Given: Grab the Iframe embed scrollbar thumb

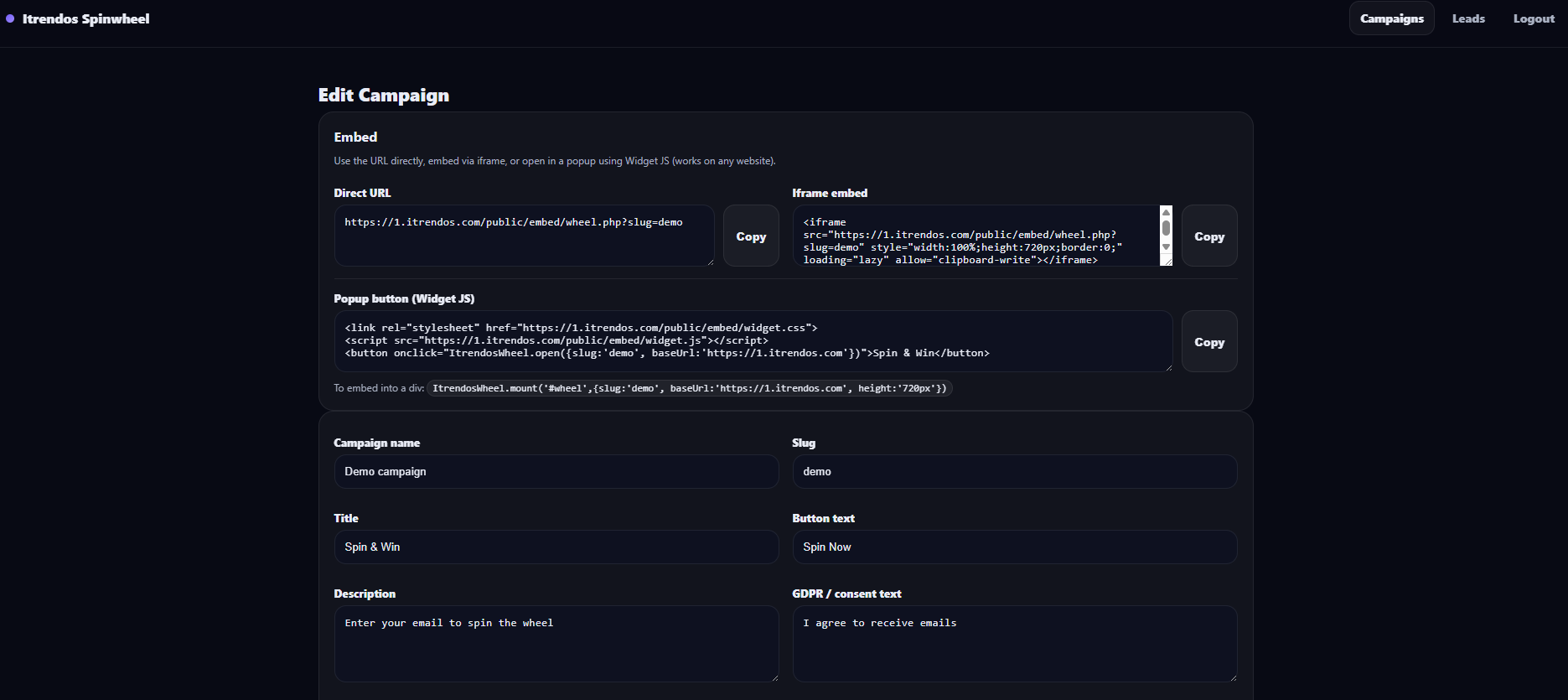Looking at the screenshot, I should [x=1166, y=228].
